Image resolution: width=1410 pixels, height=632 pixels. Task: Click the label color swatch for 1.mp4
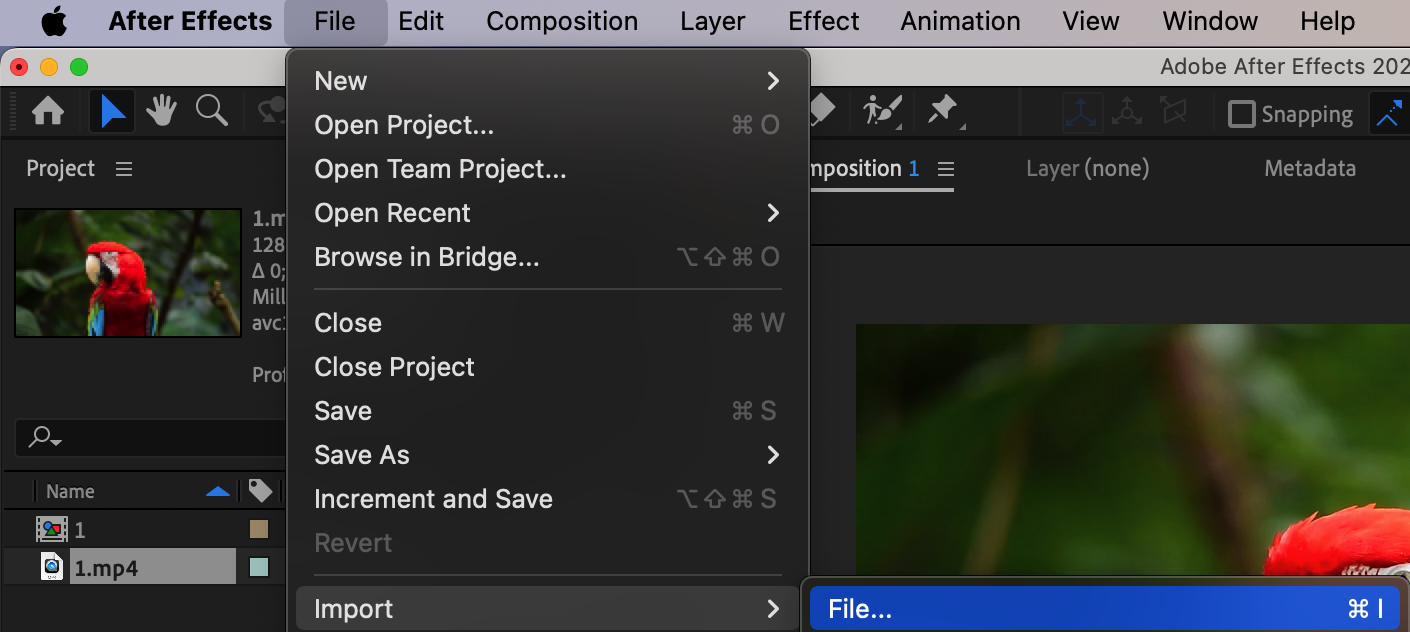(259, 568)
